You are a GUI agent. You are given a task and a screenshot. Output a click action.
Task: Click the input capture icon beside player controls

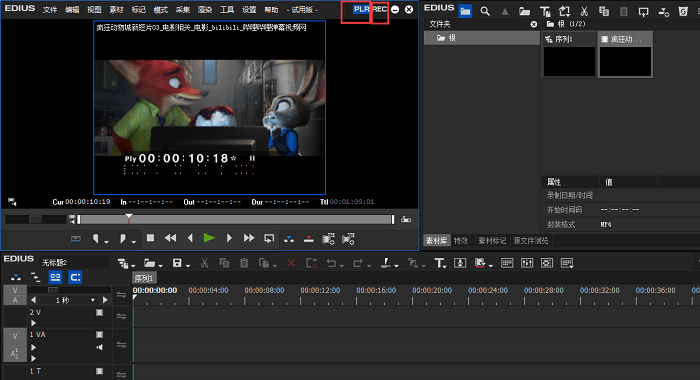click(x=76, y=239)
